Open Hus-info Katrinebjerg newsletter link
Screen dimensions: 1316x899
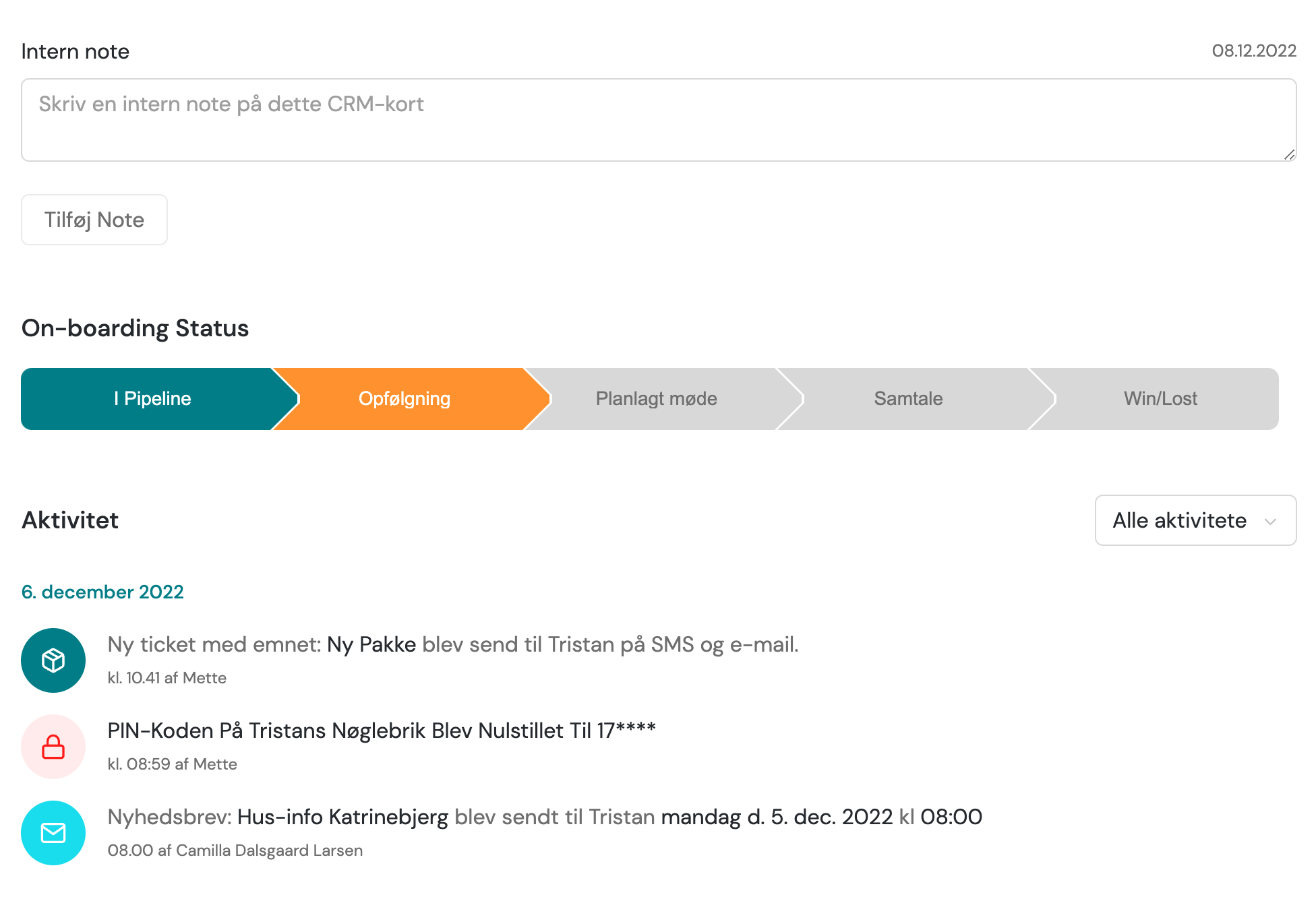[x=342, y=817]
